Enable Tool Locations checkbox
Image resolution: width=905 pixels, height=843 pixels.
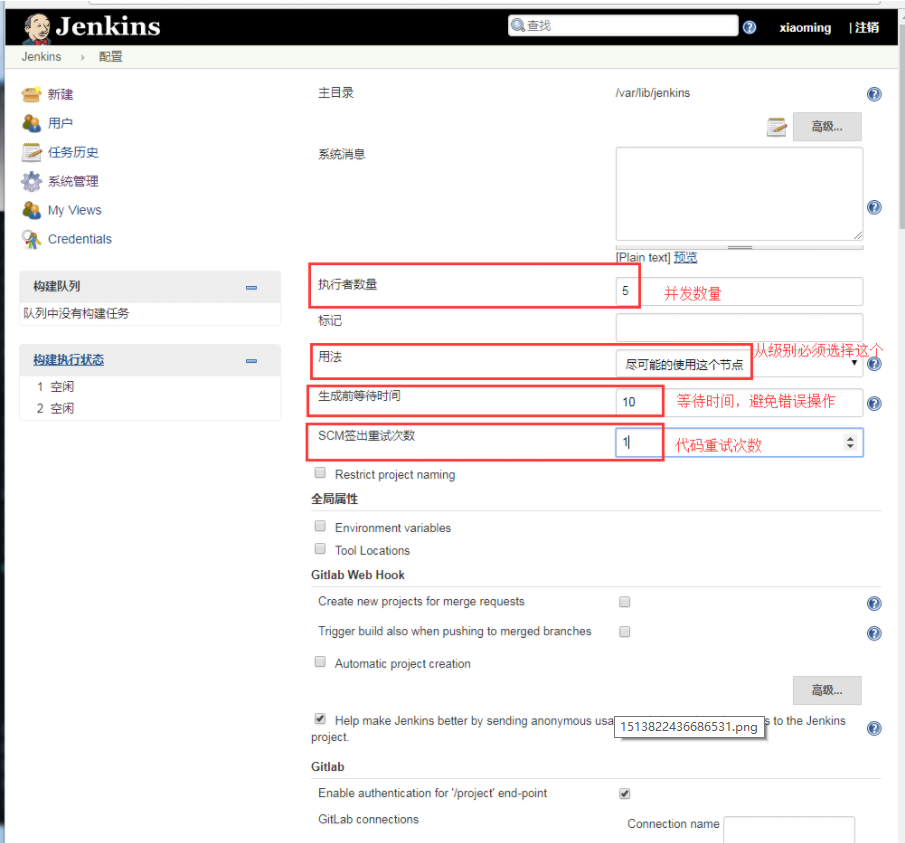pos(320,548)
